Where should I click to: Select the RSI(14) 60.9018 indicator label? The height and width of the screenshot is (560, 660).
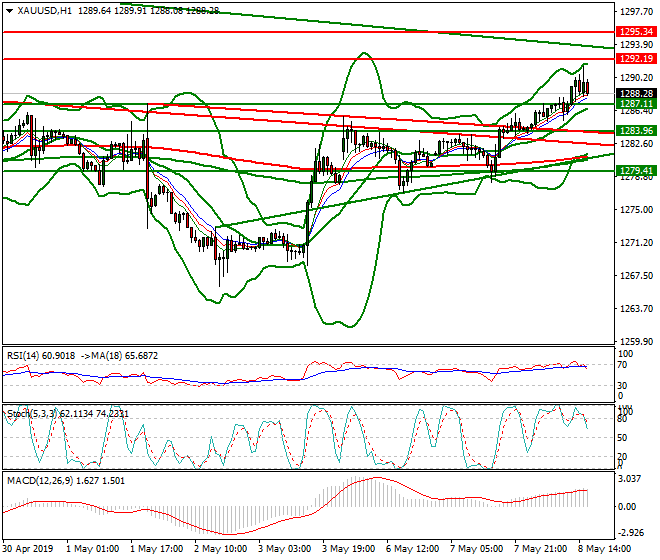tap(41, 356)
